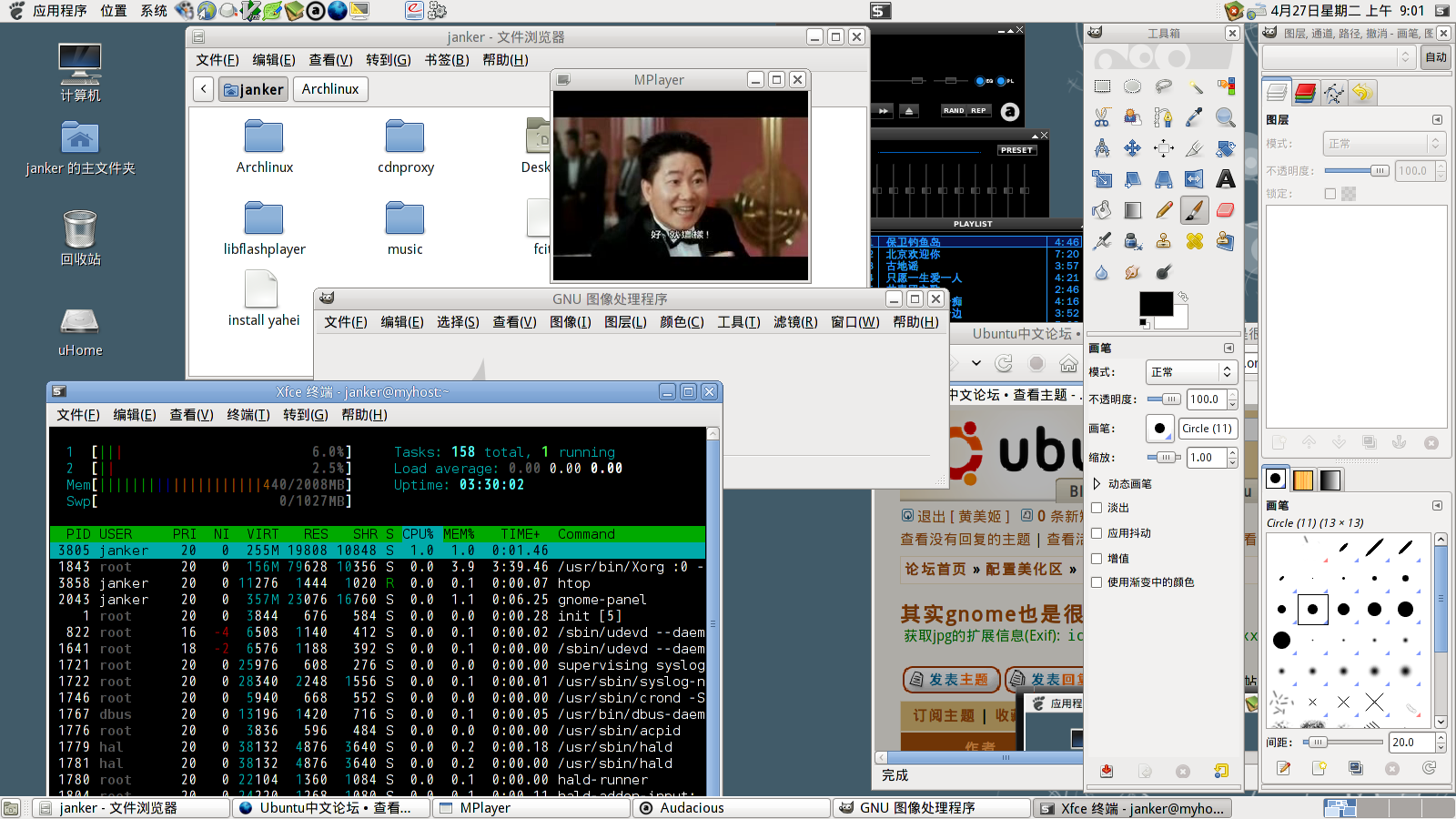The image size is (1456, 819).
Task: Open the 图层 layers tab configuration menu arrow
Action: coord(1437,120)
